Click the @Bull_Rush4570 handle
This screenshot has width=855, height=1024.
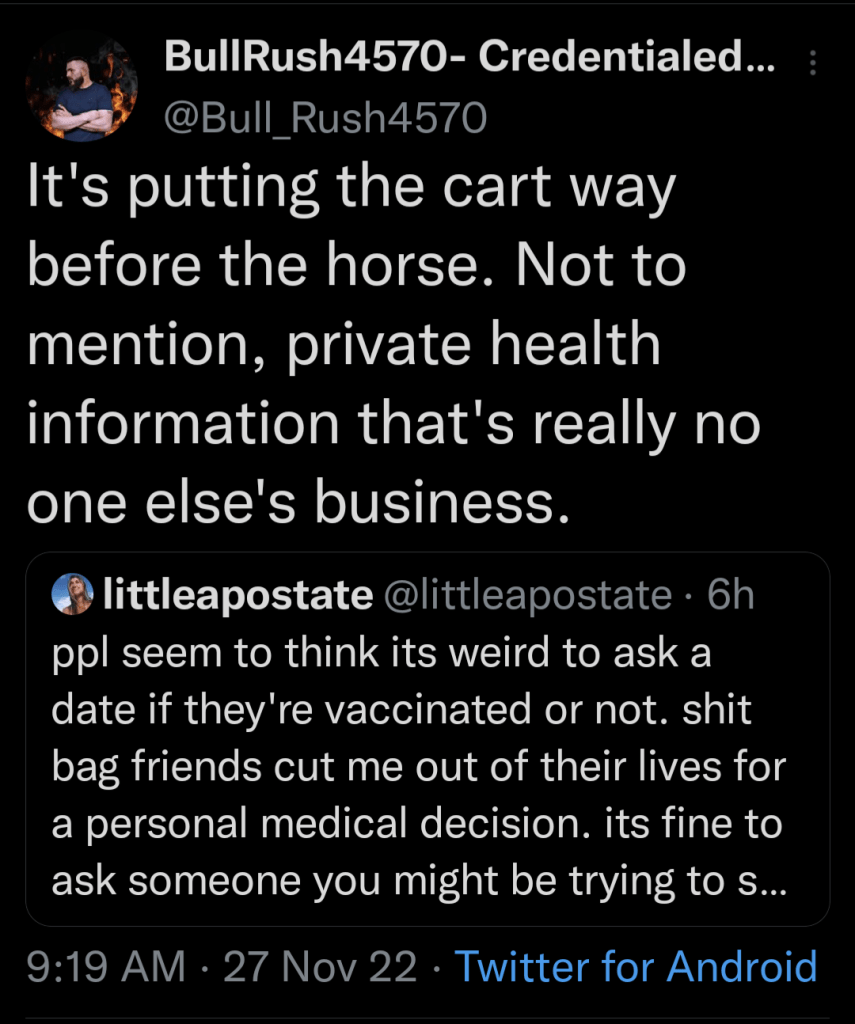[x=324, y=120]
